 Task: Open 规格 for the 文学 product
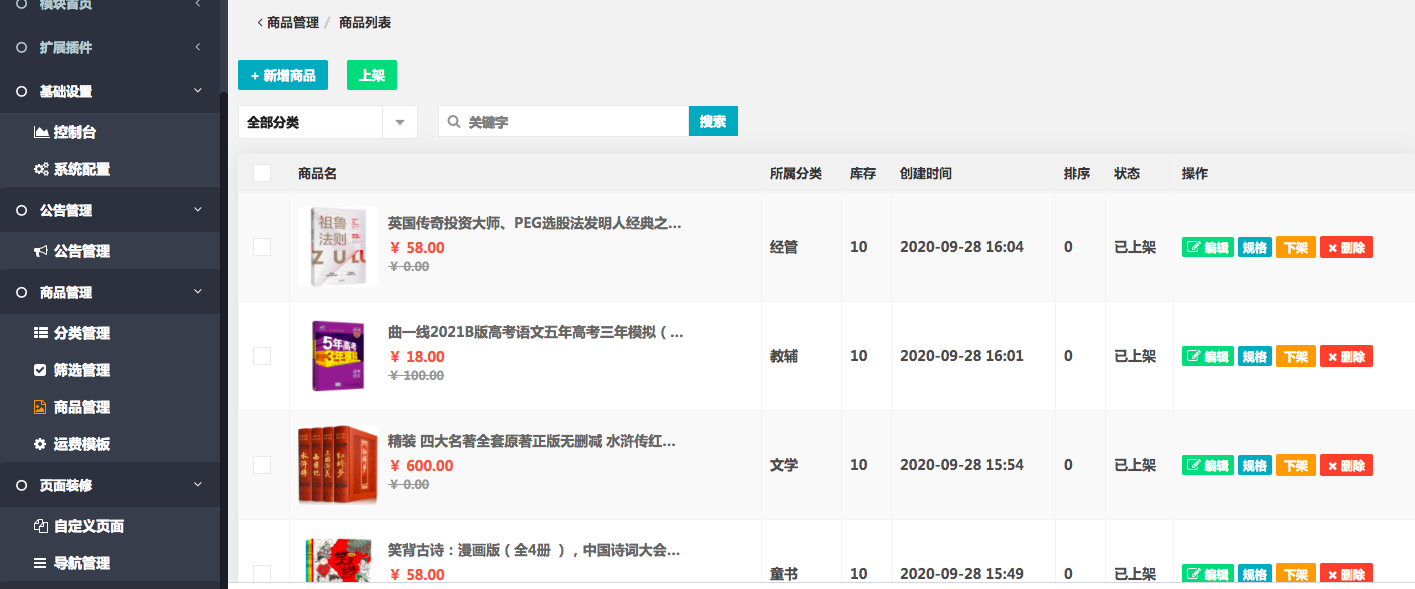(1254, 465)
